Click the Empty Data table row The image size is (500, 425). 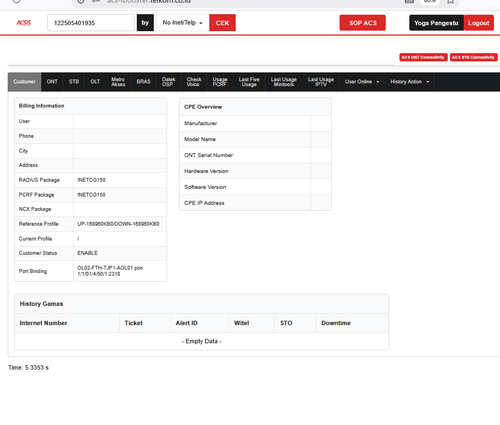[202, 341]
